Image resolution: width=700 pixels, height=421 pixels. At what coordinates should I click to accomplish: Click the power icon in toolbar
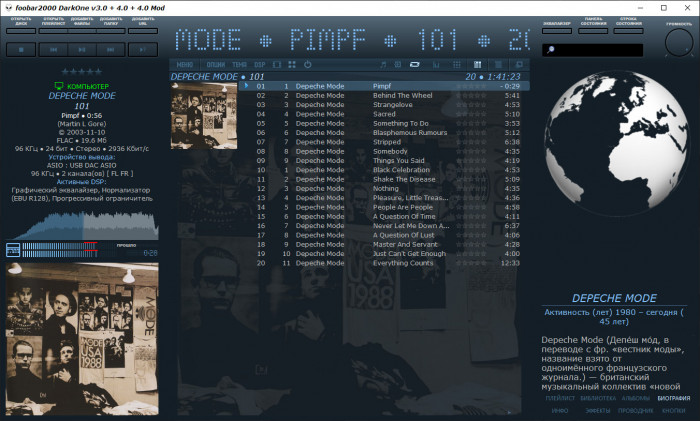coord(308,65)
